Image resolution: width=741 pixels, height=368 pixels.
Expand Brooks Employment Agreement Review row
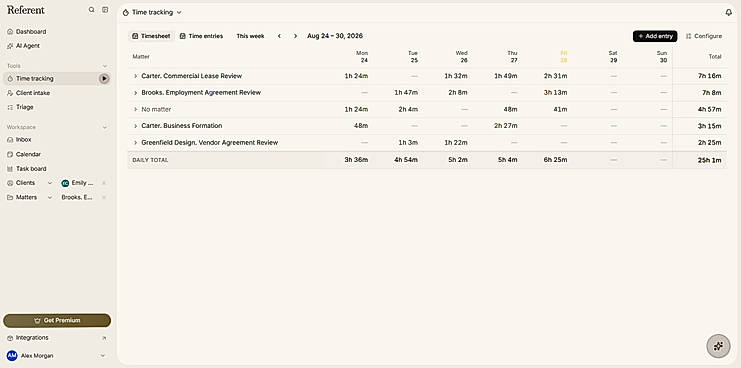(x=135, y=93)
